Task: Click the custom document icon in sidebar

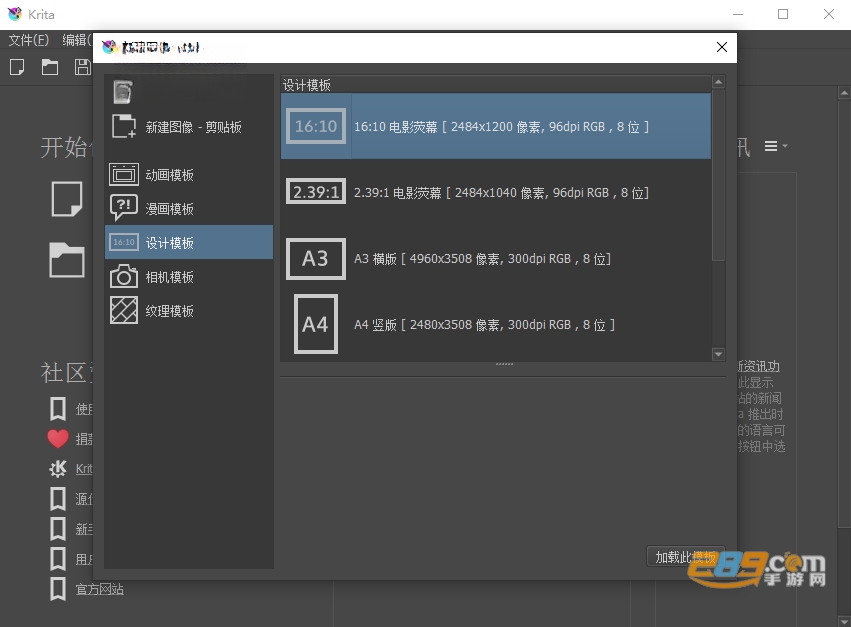Action: click(x=123, y=92)
